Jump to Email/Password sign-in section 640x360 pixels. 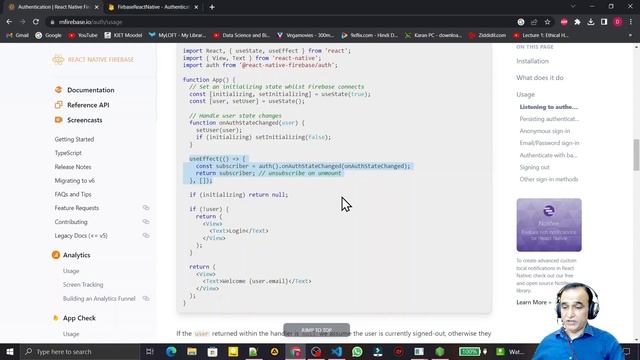(549, 143)
